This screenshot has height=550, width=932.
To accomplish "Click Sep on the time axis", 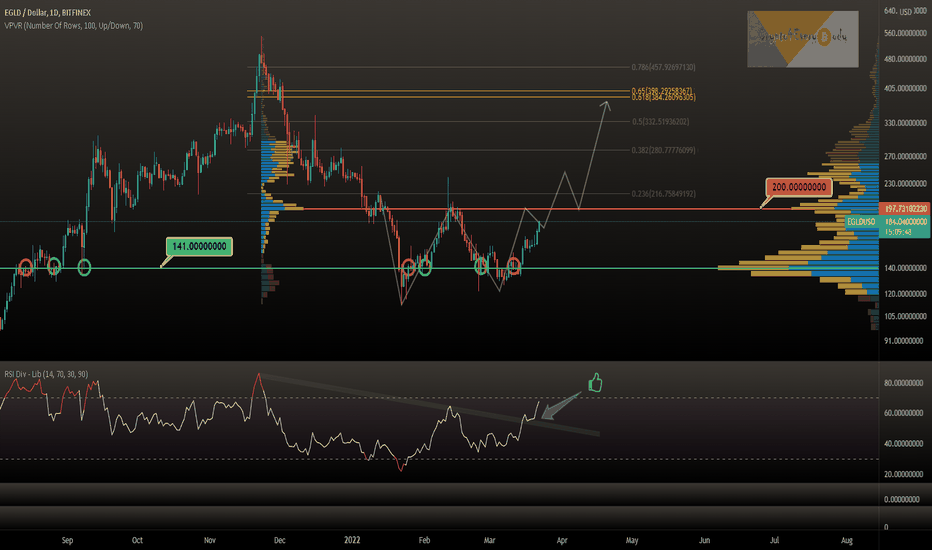I will (67, 540).
